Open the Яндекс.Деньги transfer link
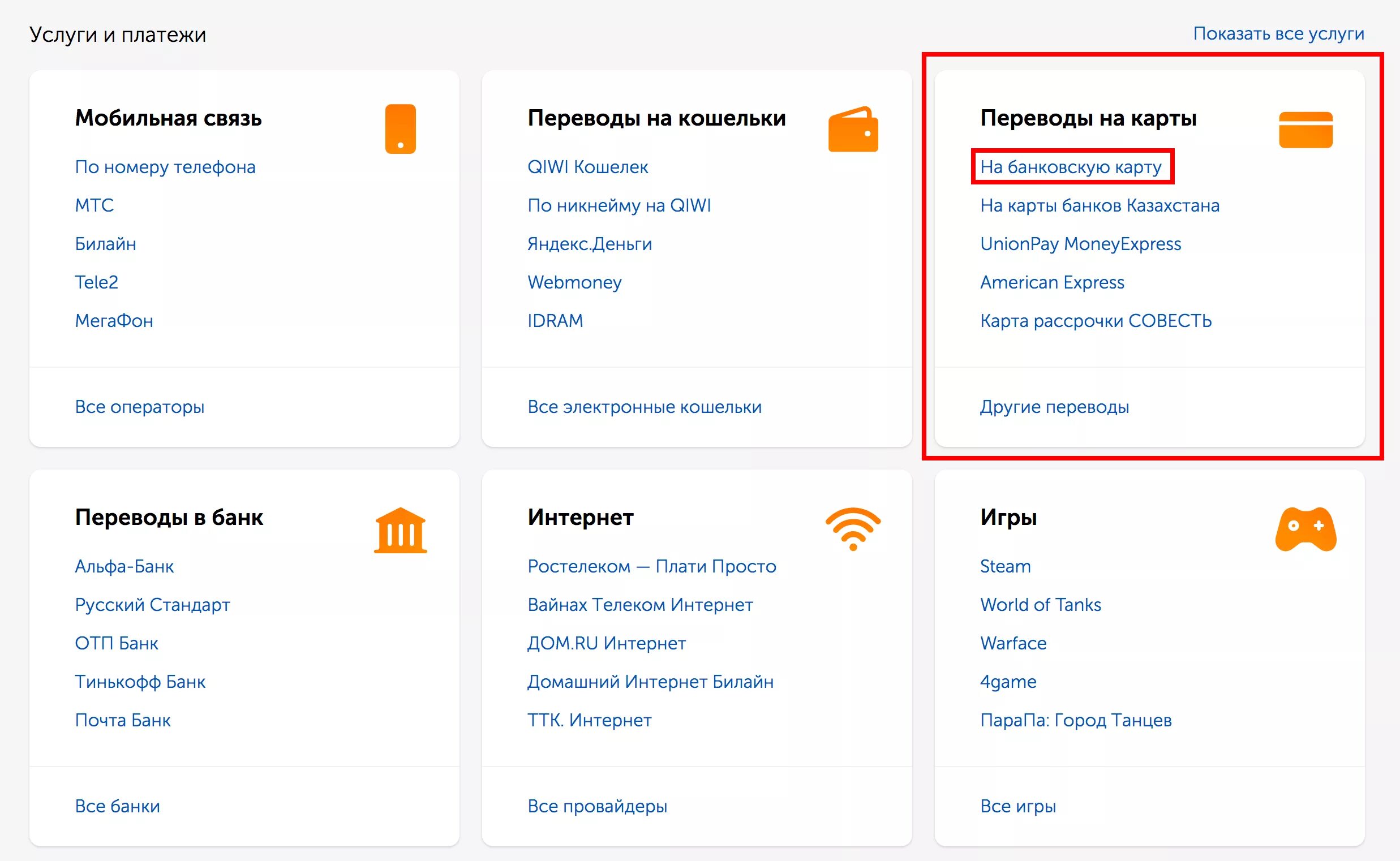The image size is (1400, 861). click(x=590, y=244)
